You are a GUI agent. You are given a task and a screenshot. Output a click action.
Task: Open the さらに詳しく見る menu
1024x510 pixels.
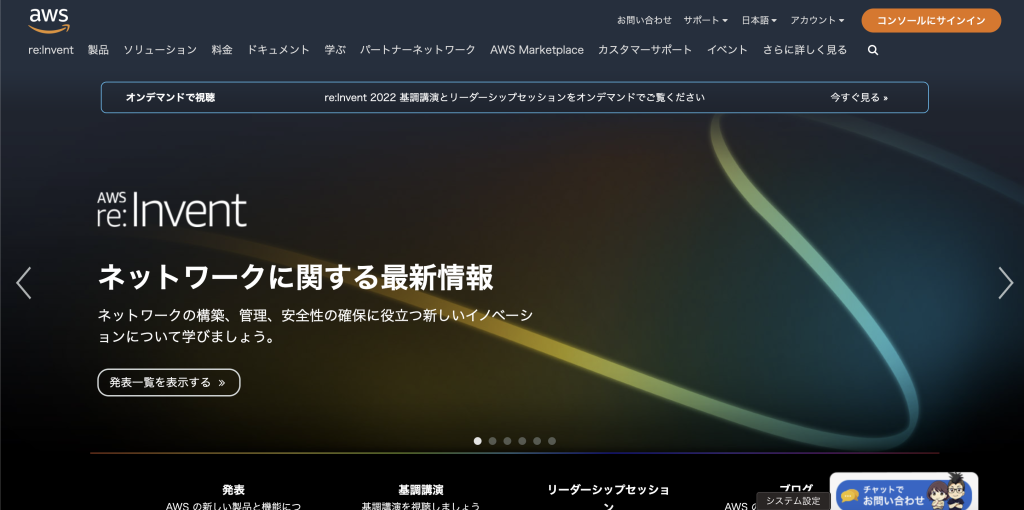tap(805, 50)
